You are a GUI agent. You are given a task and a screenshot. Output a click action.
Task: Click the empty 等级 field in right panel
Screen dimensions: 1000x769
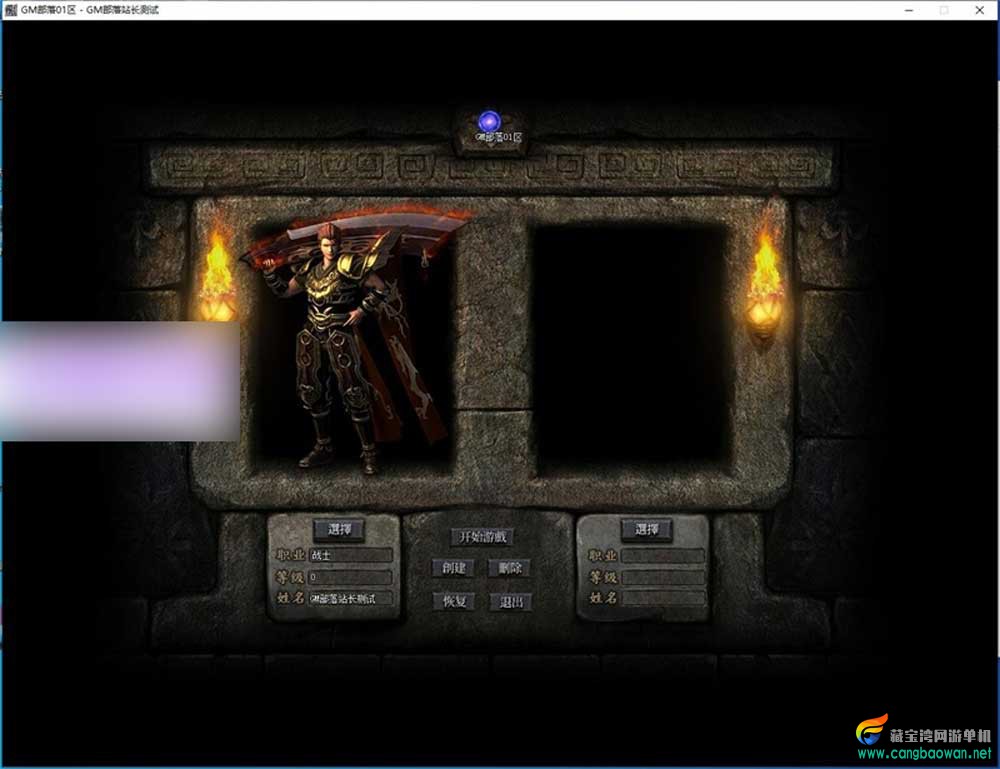663,578
